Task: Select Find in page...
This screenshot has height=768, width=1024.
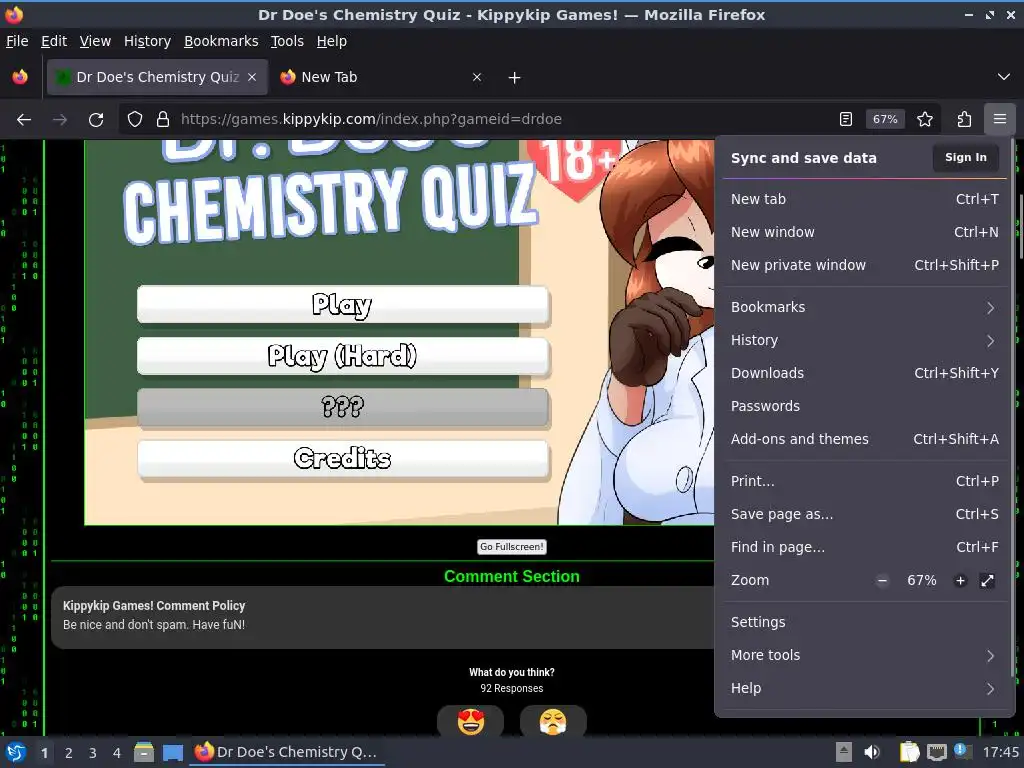Action: coord(863,547)
